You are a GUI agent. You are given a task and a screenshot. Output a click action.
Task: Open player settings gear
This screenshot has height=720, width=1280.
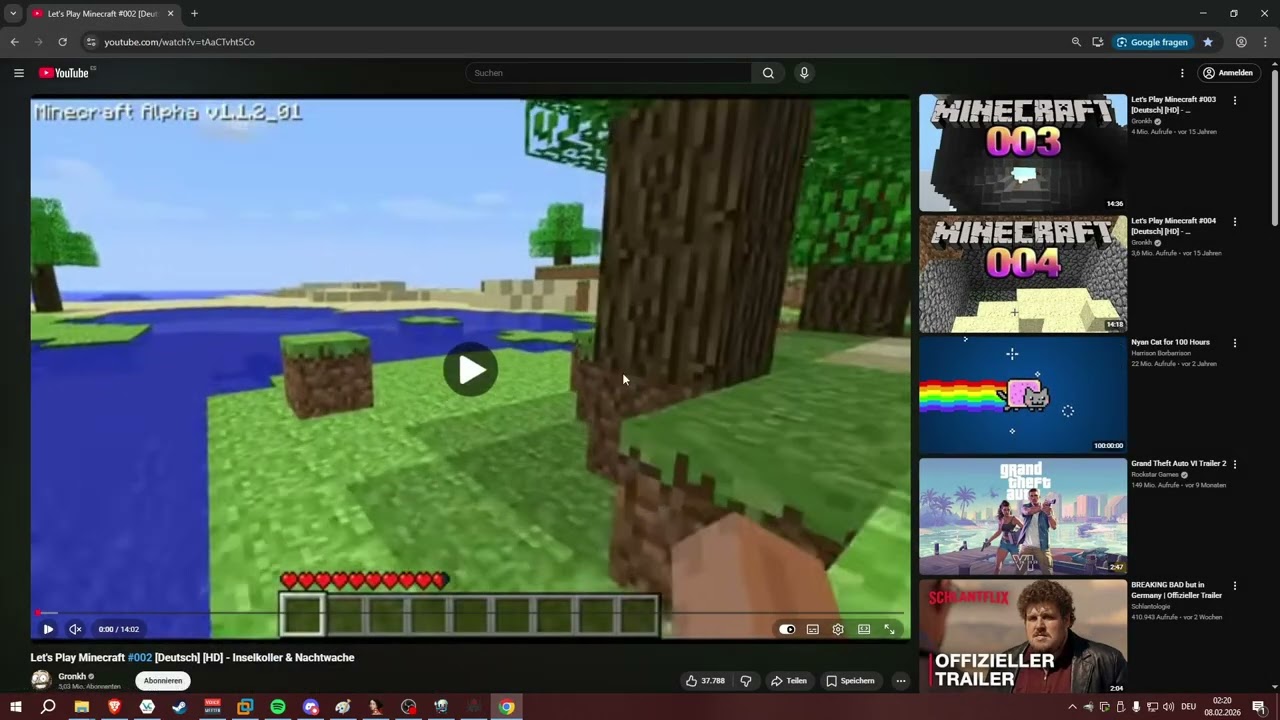click(838, 629)
